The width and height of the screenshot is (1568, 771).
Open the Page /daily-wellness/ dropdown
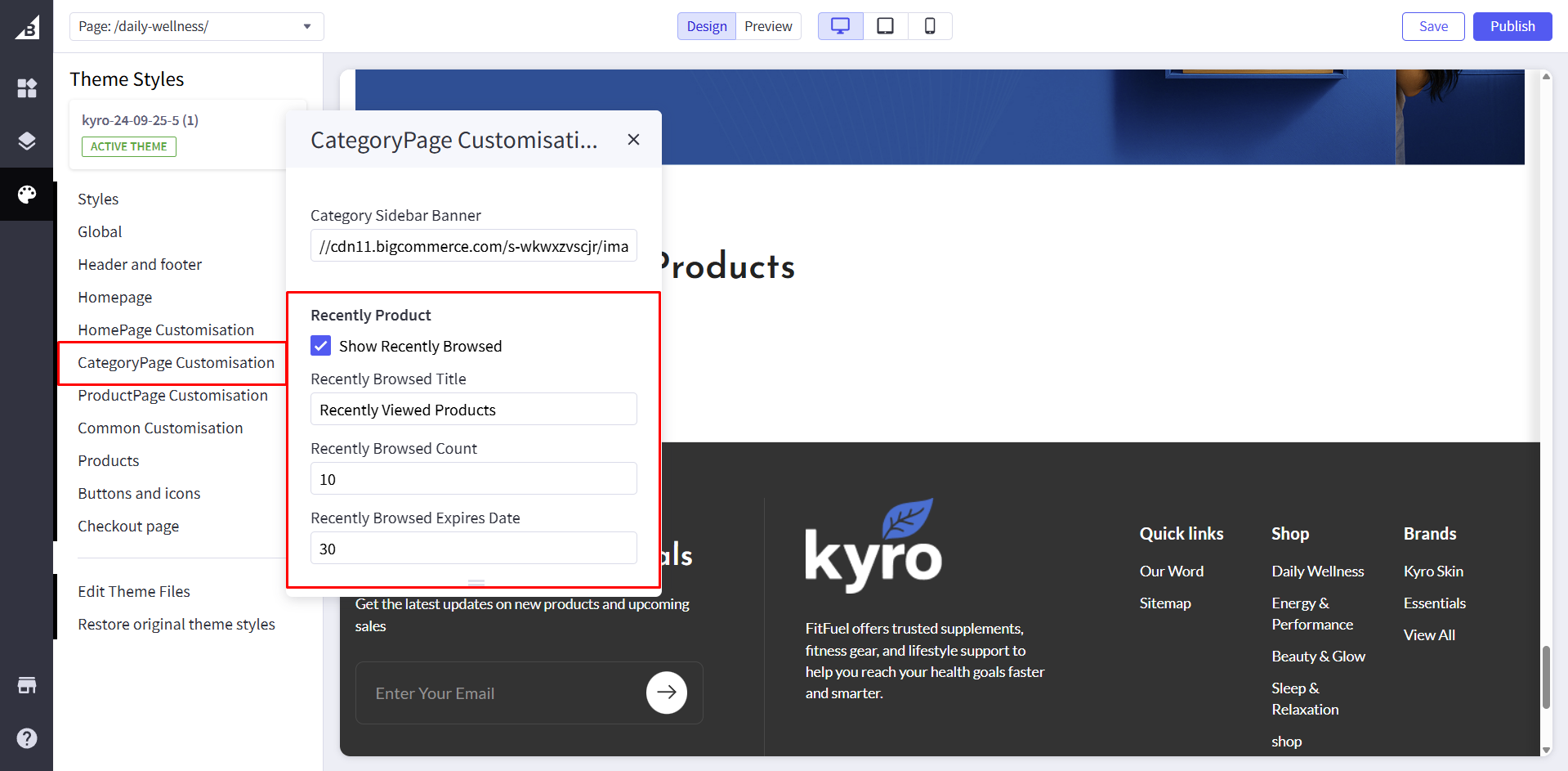(x=196, y=26)
